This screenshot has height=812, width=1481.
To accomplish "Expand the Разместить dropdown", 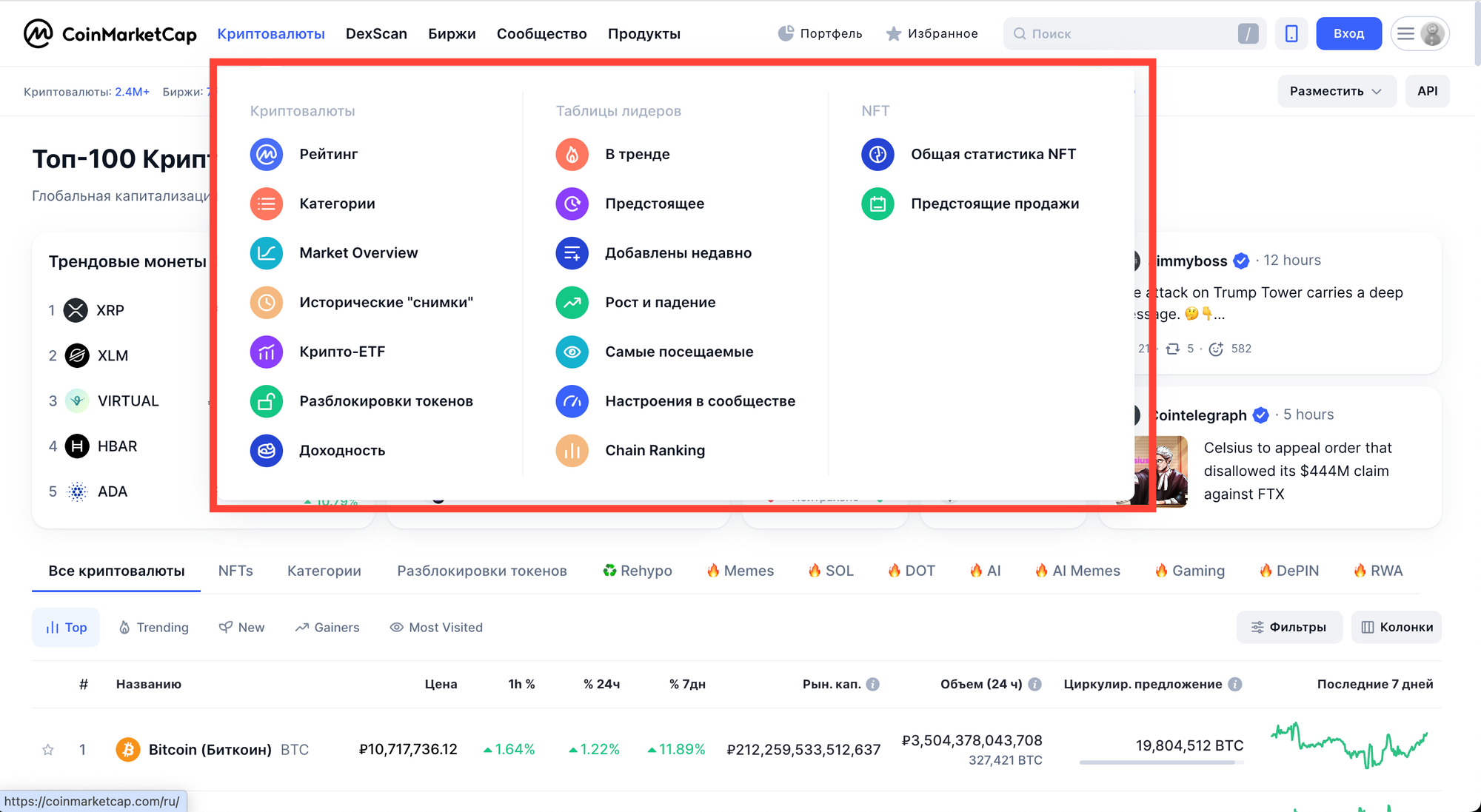I will tap(1336, 91).
